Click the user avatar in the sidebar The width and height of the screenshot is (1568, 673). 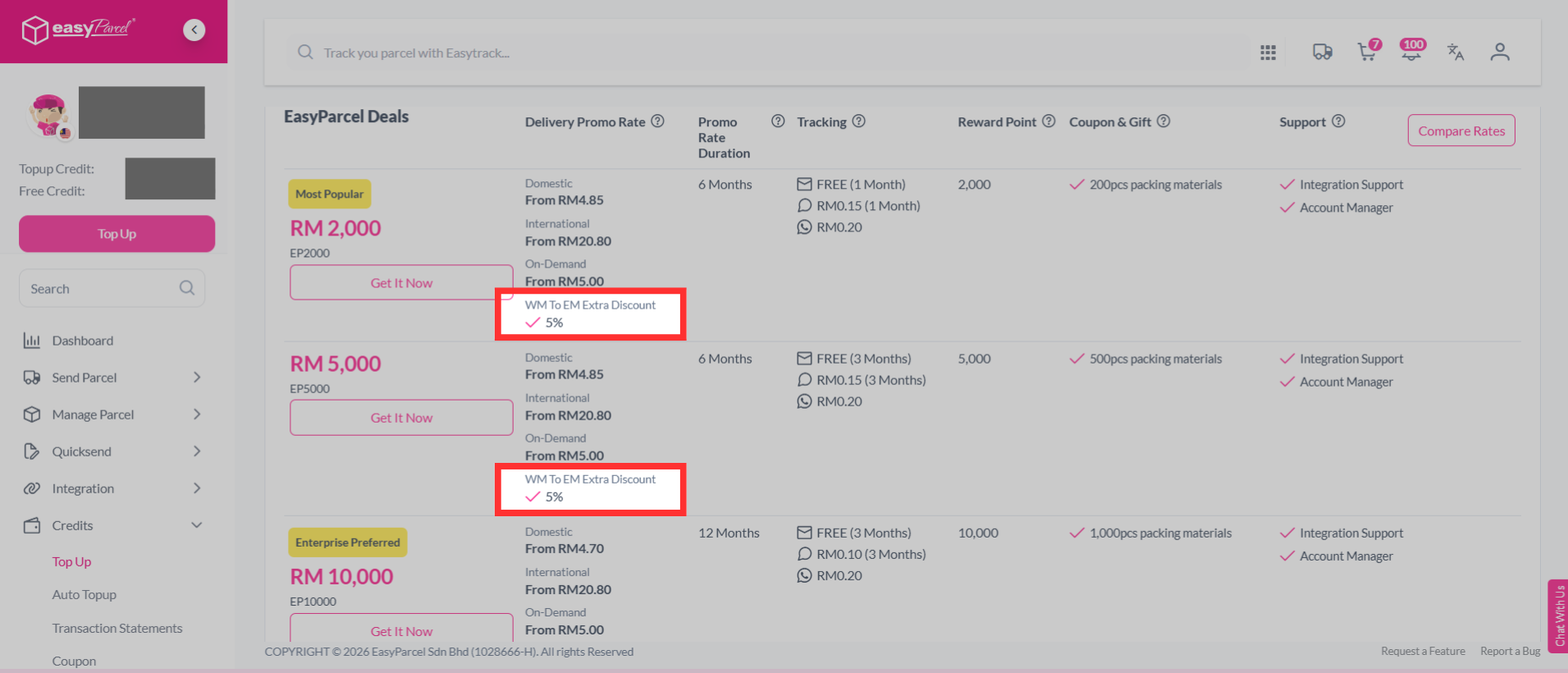49,114
